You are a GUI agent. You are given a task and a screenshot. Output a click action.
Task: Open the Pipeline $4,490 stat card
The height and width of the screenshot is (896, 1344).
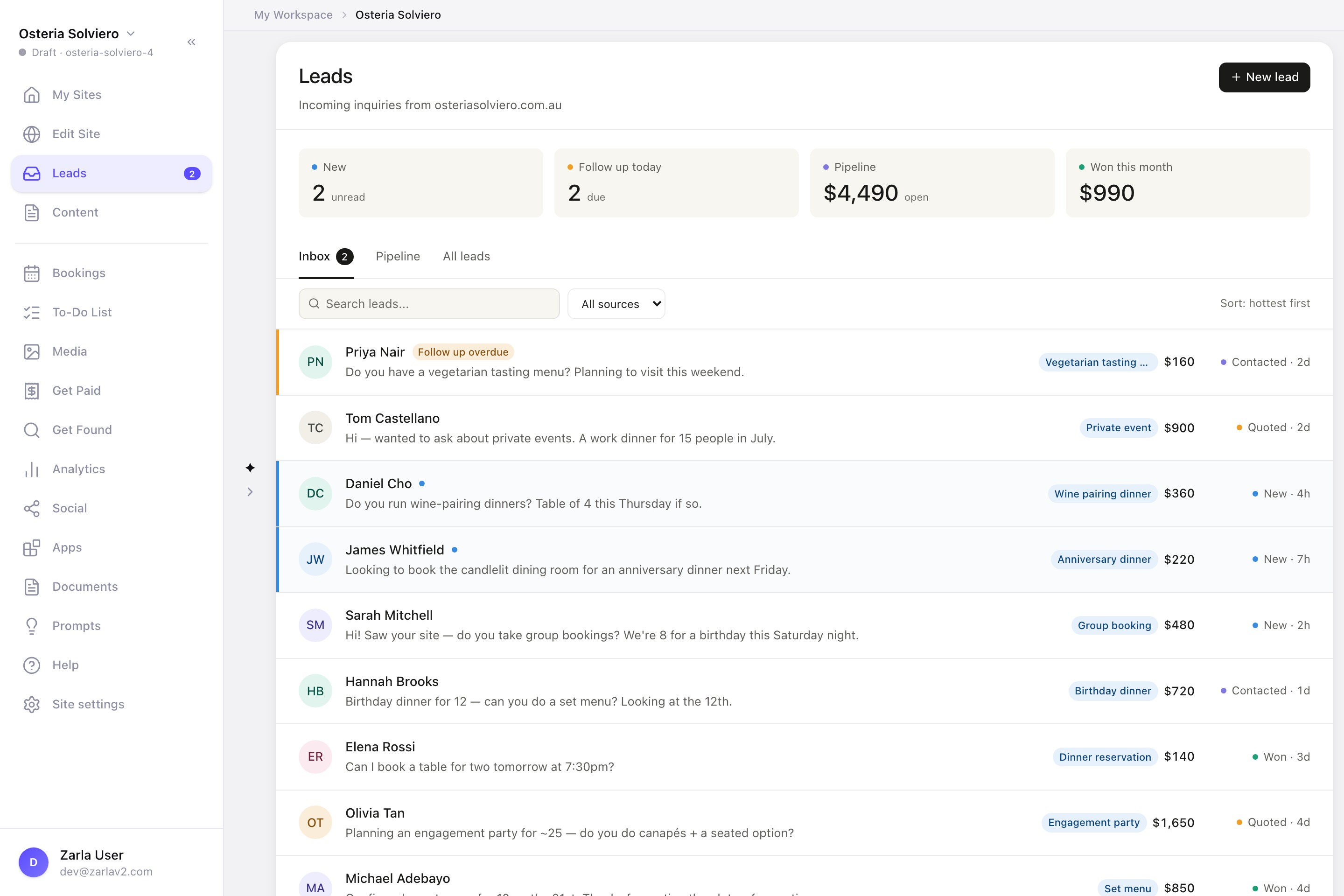click(x=932, y=183)
